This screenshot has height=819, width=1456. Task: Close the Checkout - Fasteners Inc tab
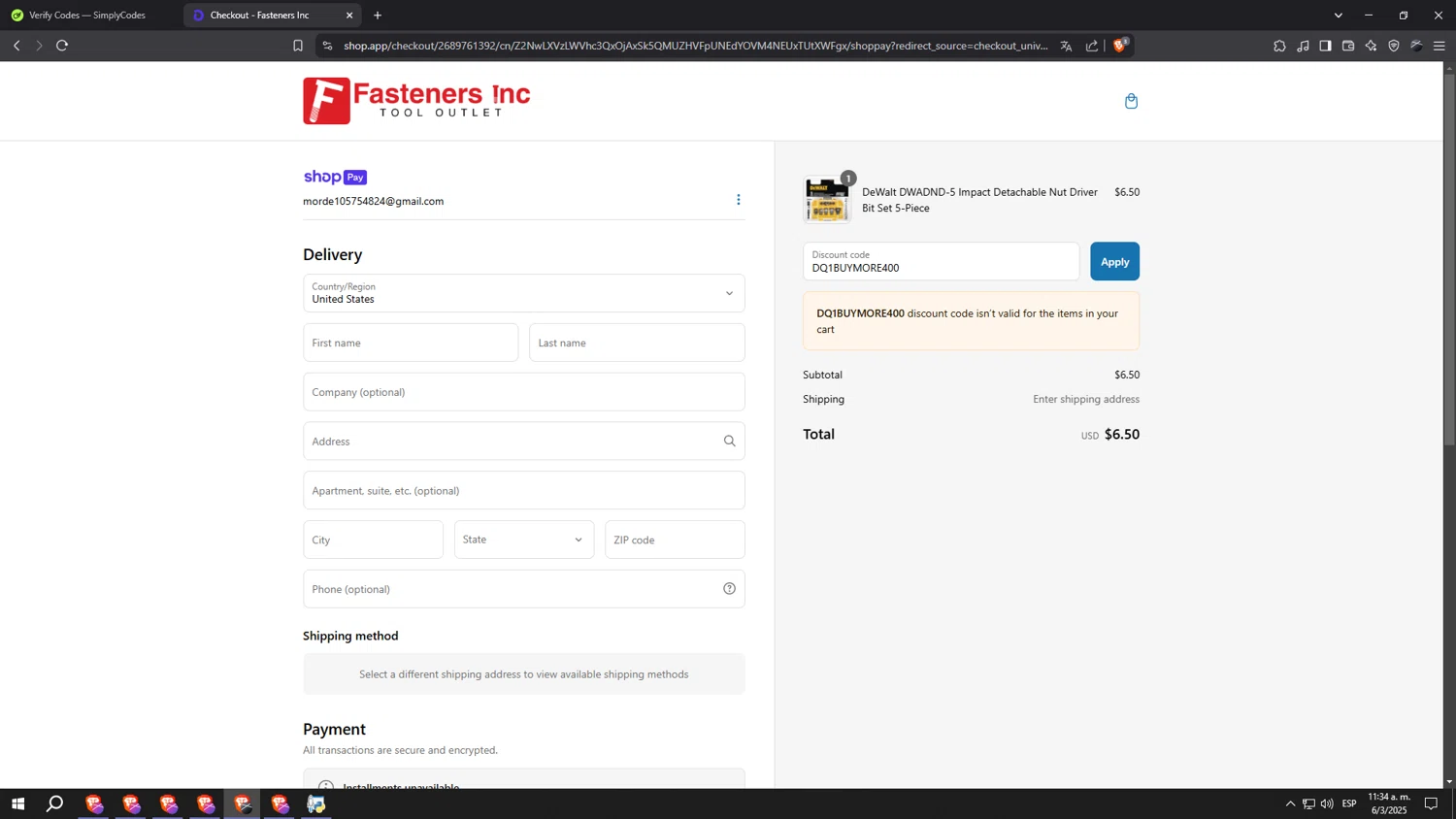pos(349,16)
